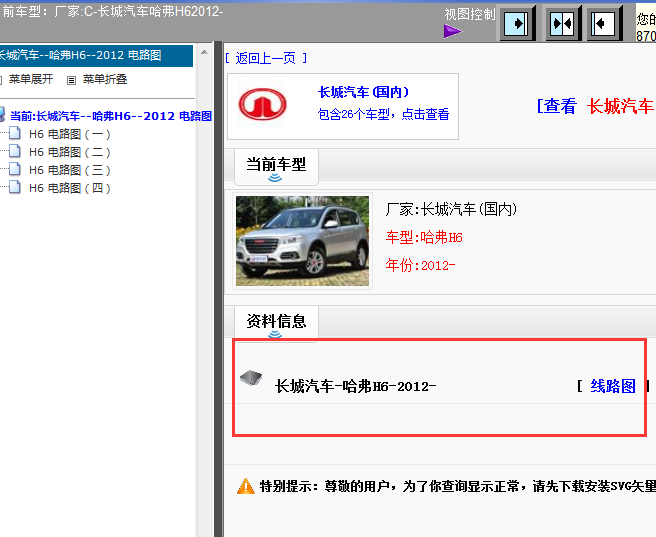Image resolution: width=656 pixels, height=537 pixels.
Task: Open H6 电路图 (二) tree item
Action: [x=69, y=152]
